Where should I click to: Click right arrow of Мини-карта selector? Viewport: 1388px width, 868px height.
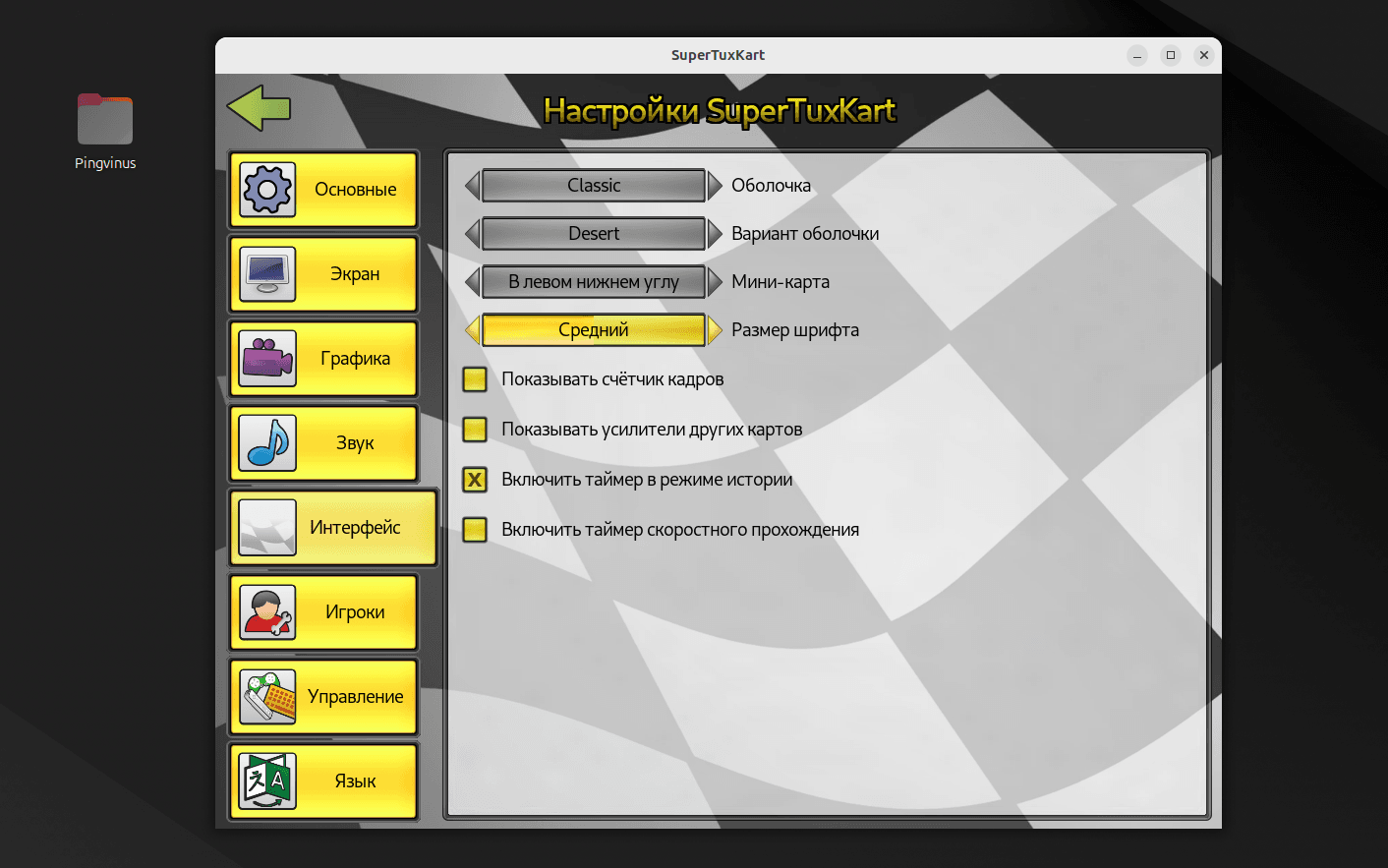point(715,282)
